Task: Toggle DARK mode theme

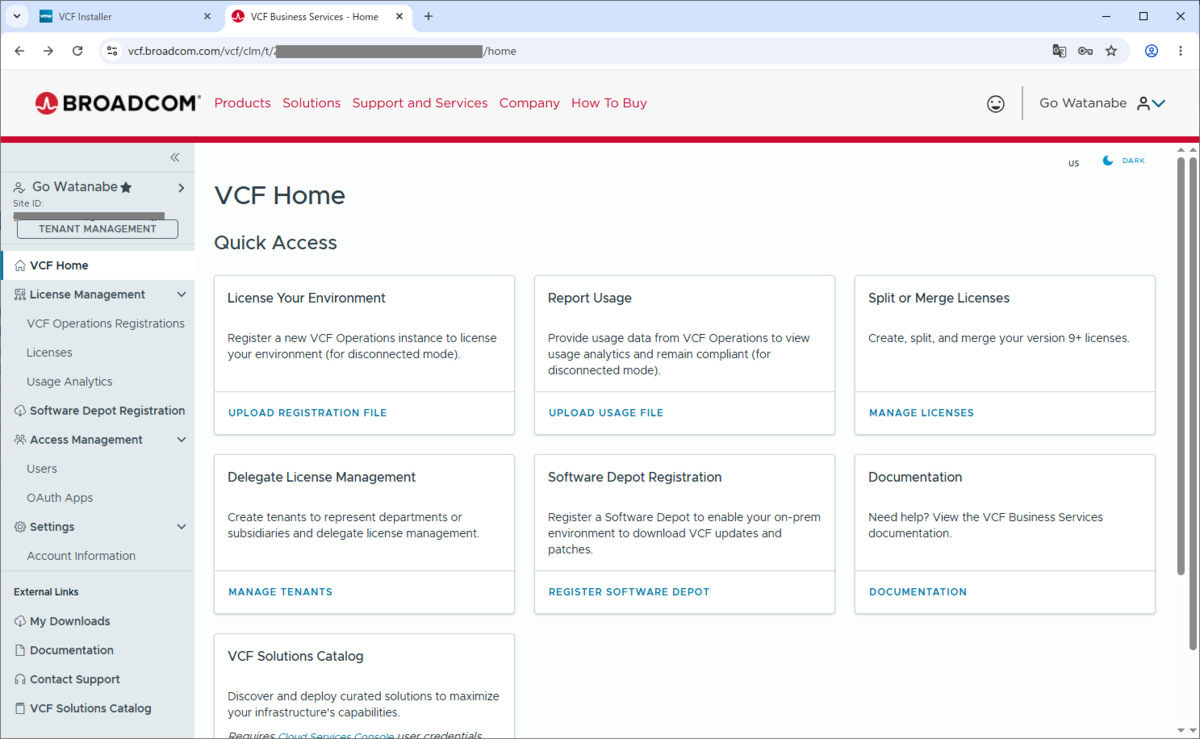Action: [x=1124, y=160]
